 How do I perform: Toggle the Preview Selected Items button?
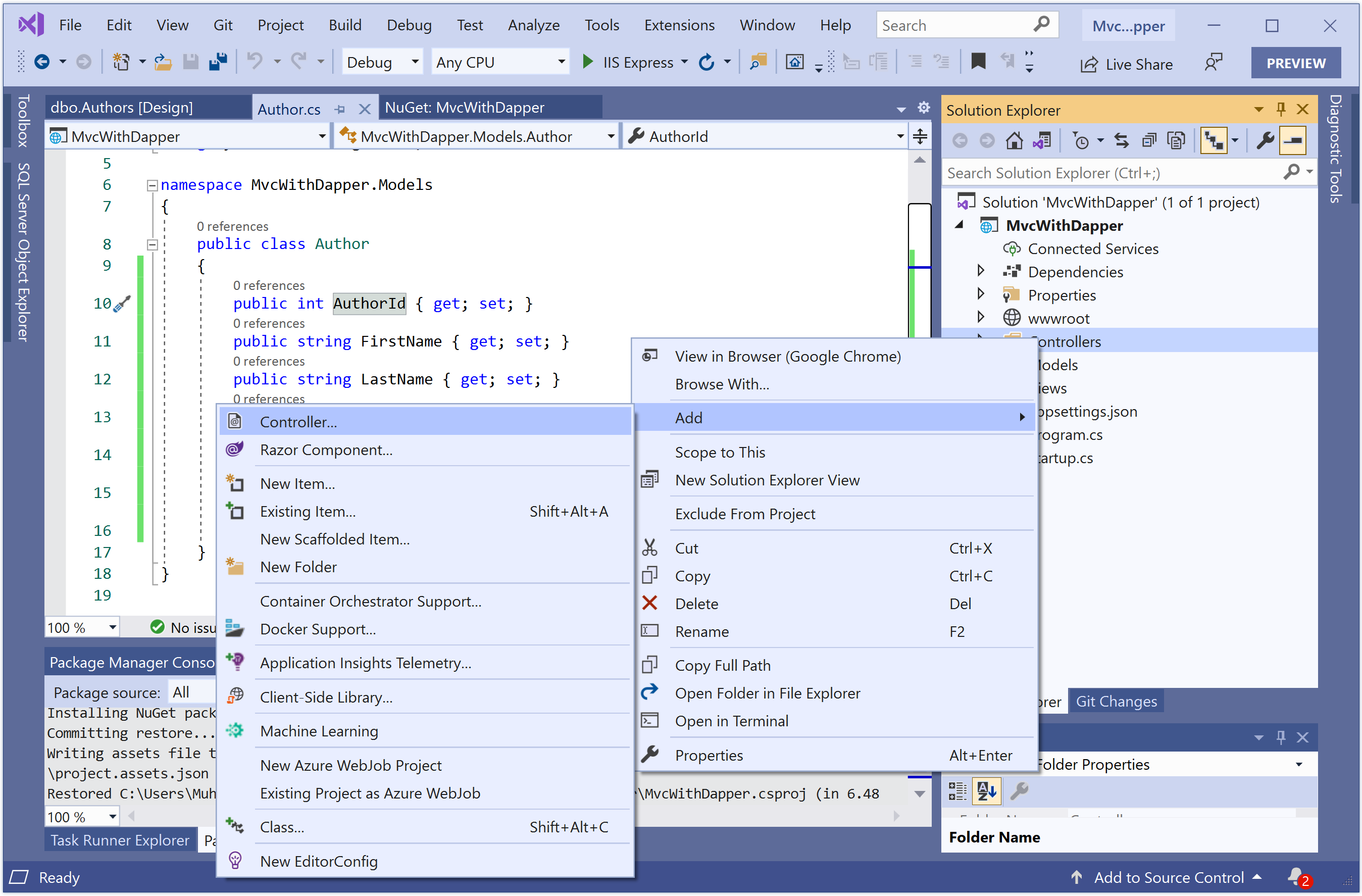[x=1292, y=140]
